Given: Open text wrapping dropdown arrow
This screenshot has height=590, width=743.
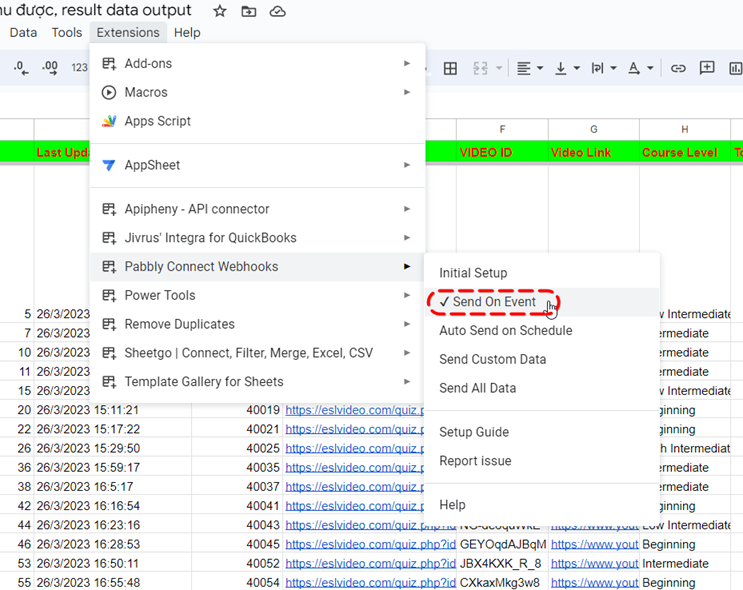Looking at the screenshot, I should pos(613,69).
